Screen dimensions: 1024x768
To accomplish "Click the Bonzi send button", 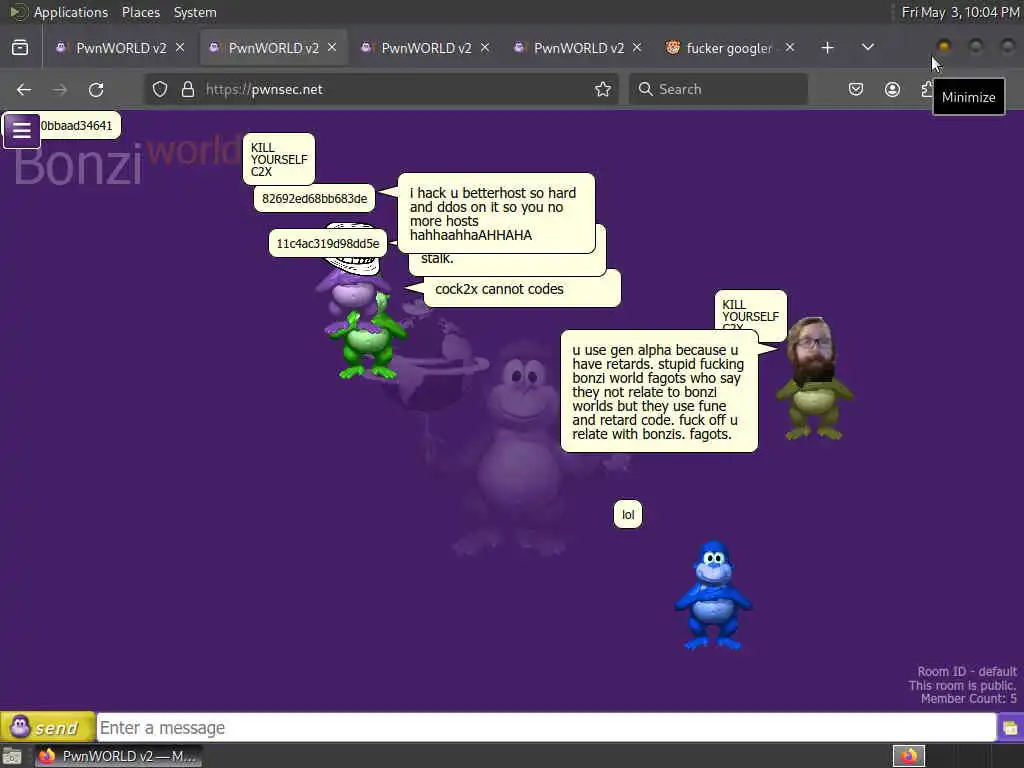I will pyautogui.click(x=48, y=727).
